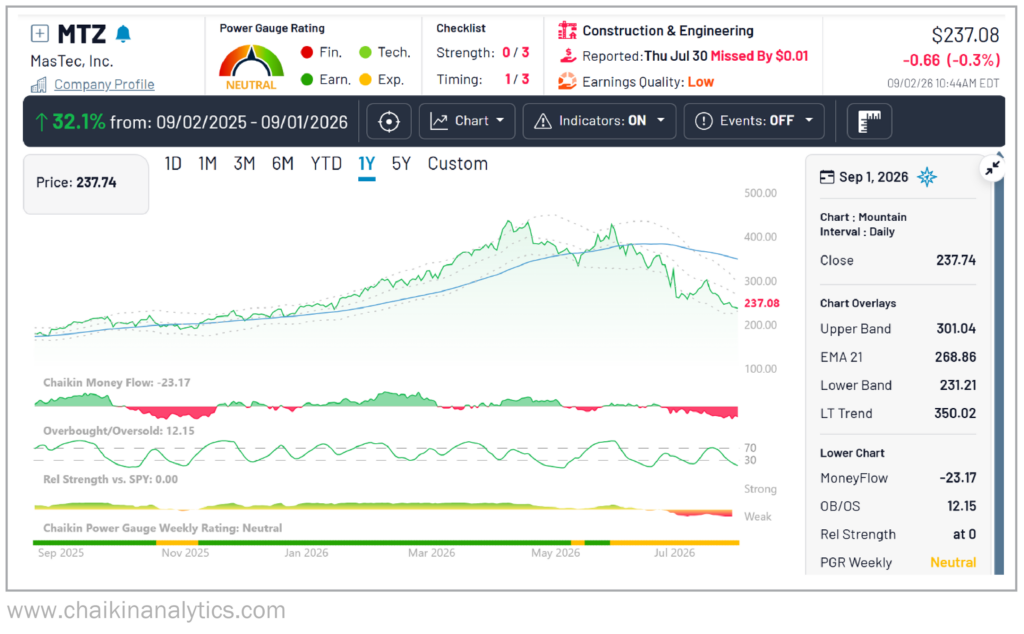The image size is (1024, 634).
Task: Click the Company Profile building icon
Action: [x=39, y=85]
